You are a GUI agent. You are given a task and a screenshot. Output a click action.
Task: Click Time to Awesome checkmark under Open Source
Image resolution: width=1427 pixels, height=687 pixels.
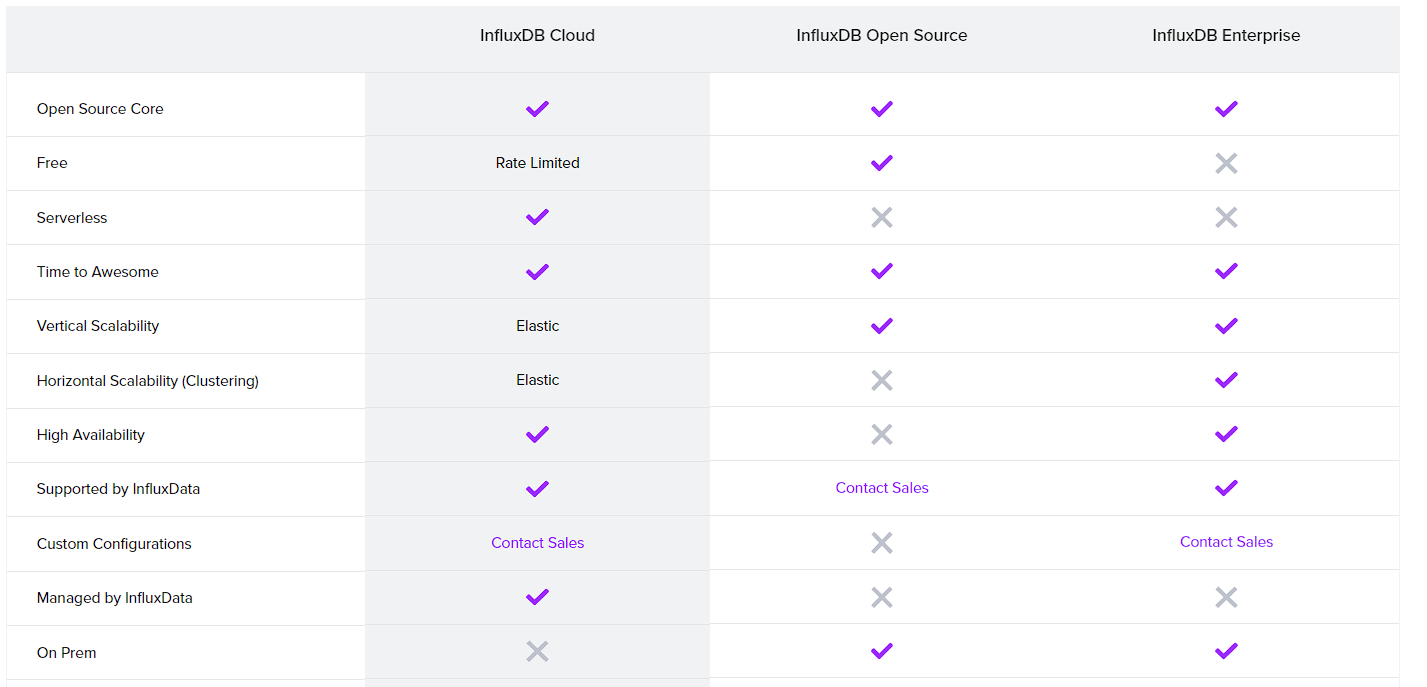pyautogui.click(x=881, y=271)
